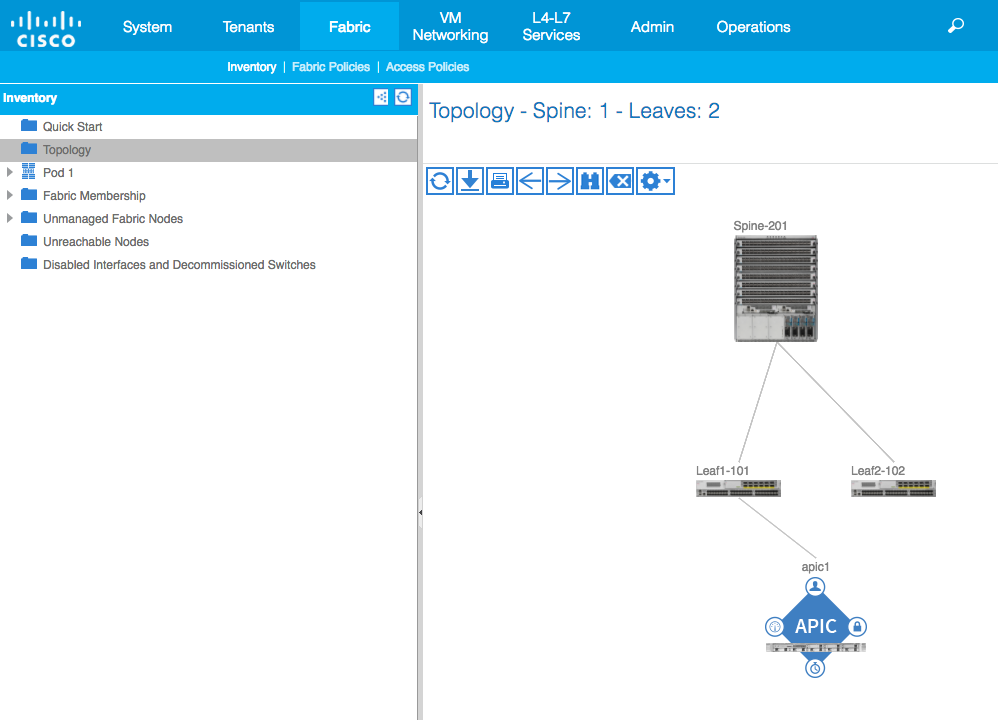
Task: Click the right arrow icon in topology toolbar
Action: coord(560,181)
